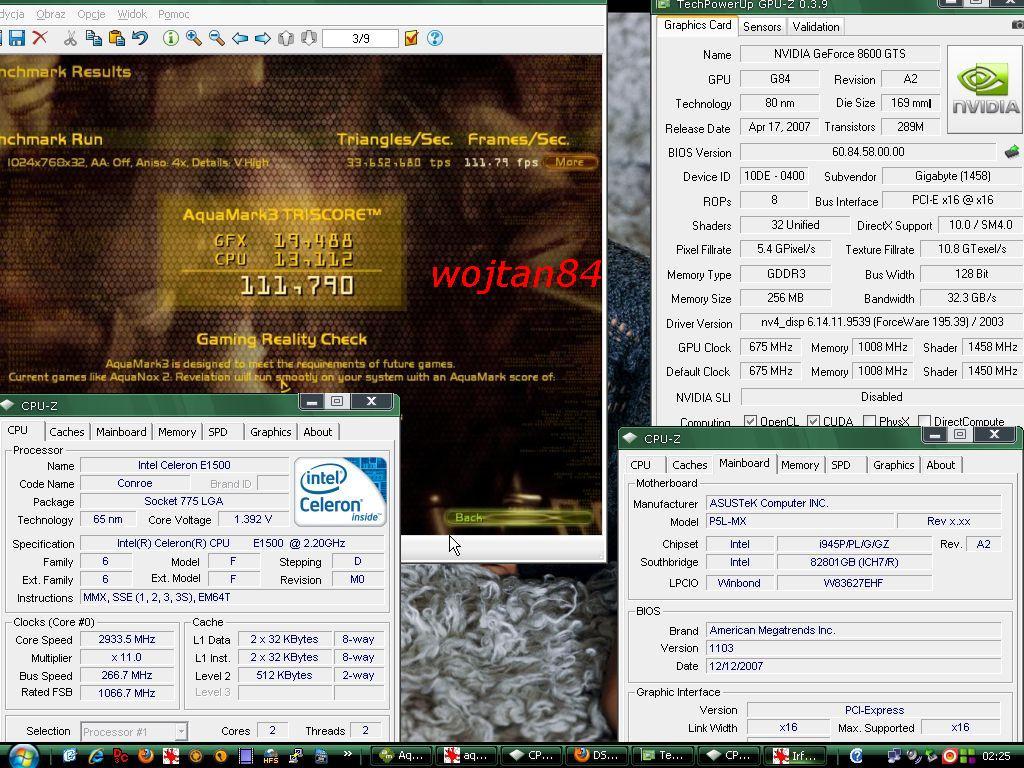Click the gray down-arrow next page icon
This screenshot has width=1024, height=768.
click(x=309, y=38)
